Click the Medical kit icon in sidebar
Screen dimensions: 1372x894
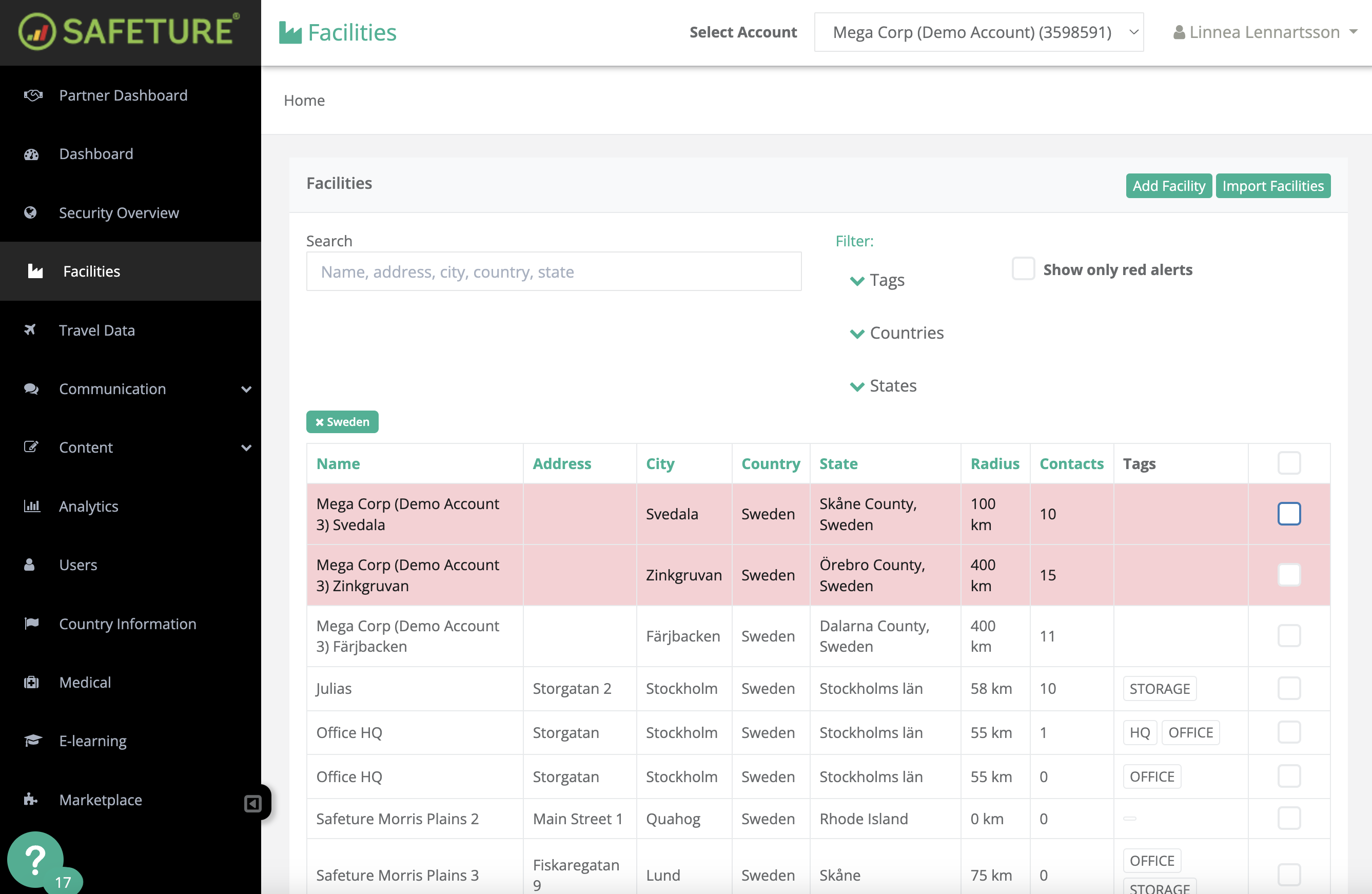point(31,683)
